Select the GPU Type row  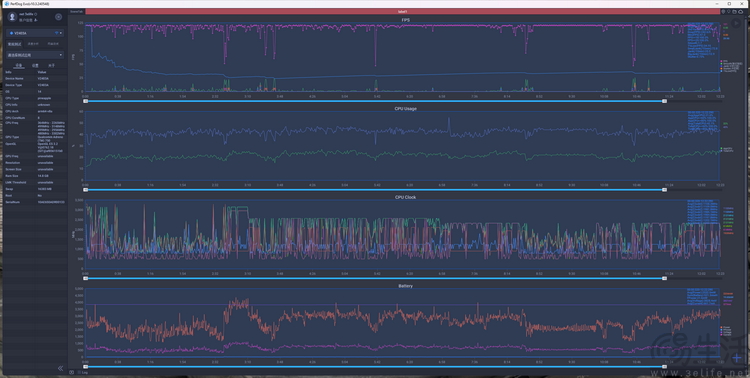[35, 137]
